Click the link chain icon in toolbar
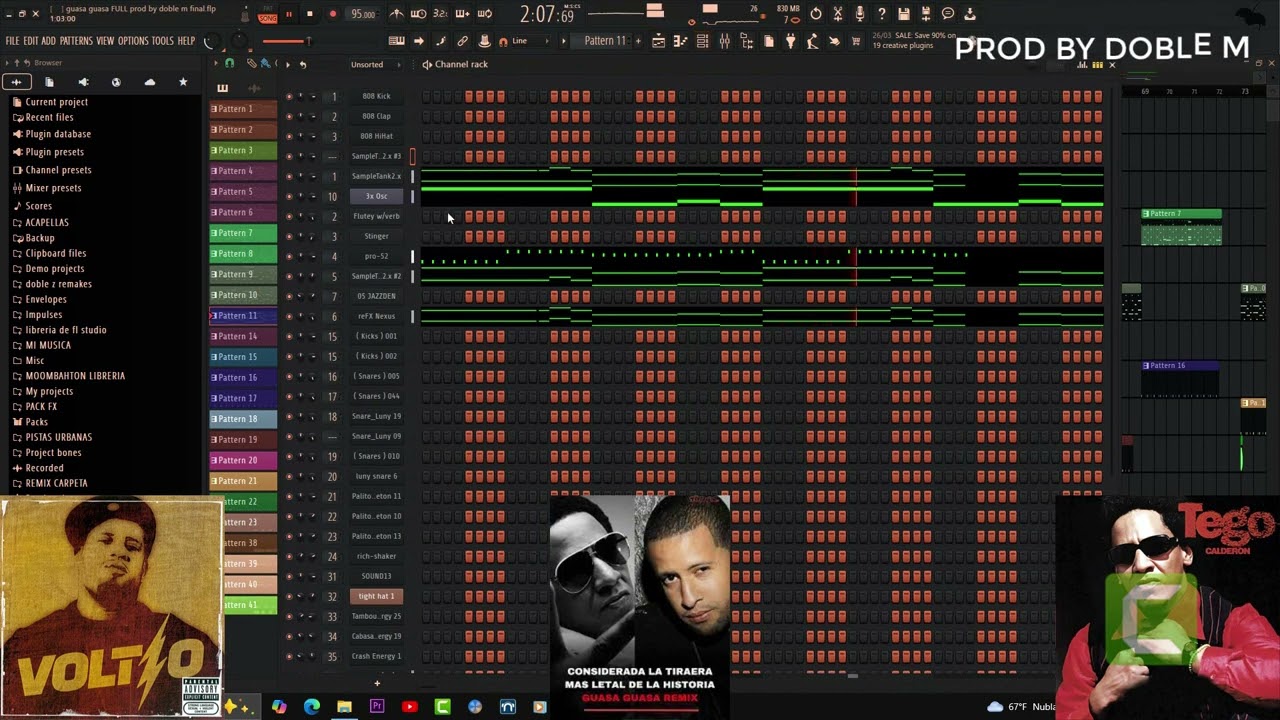Screen dimensions: 1280x720 462,41
